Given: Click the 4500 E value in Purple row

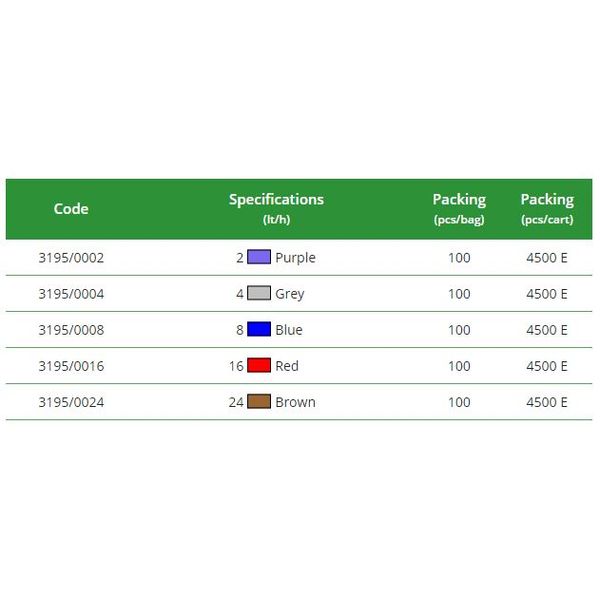Looking at the screenshot, I should [547, 258].
